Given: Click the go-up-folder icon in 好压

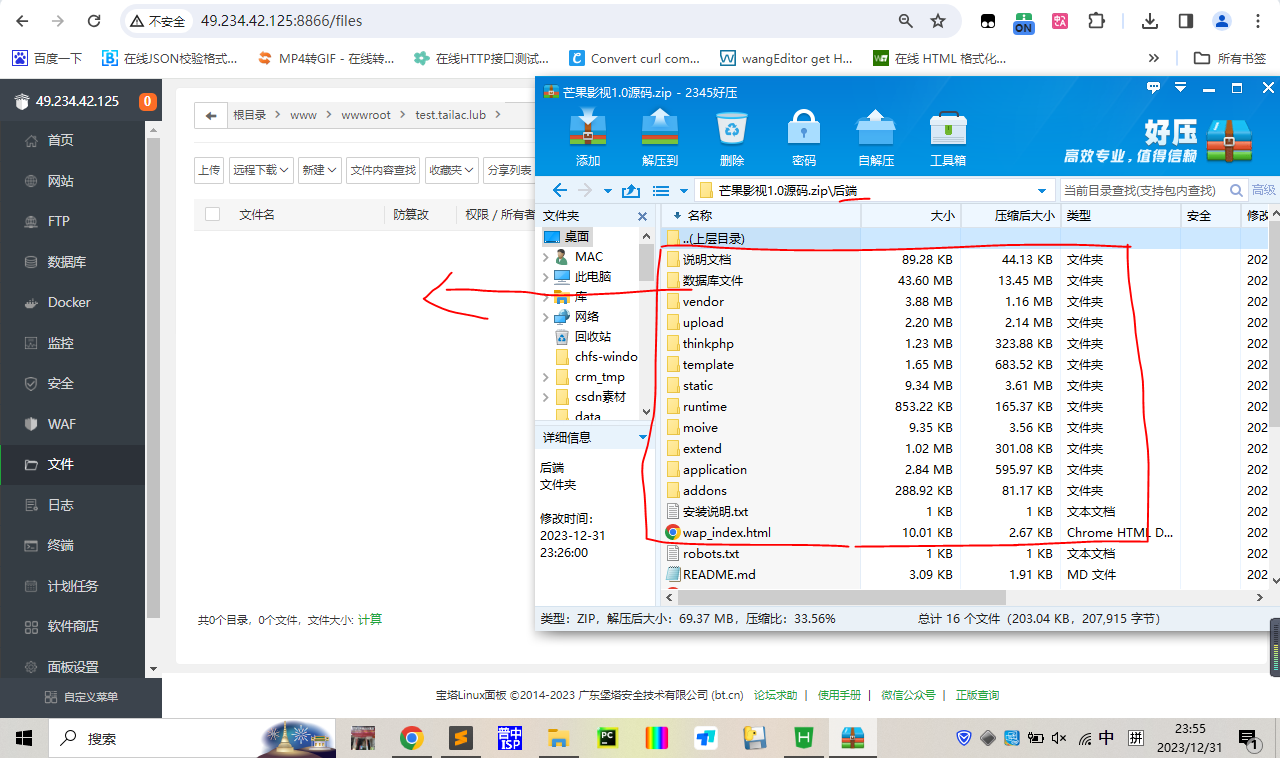Looking at the screenshot, I should pos(630,190).
